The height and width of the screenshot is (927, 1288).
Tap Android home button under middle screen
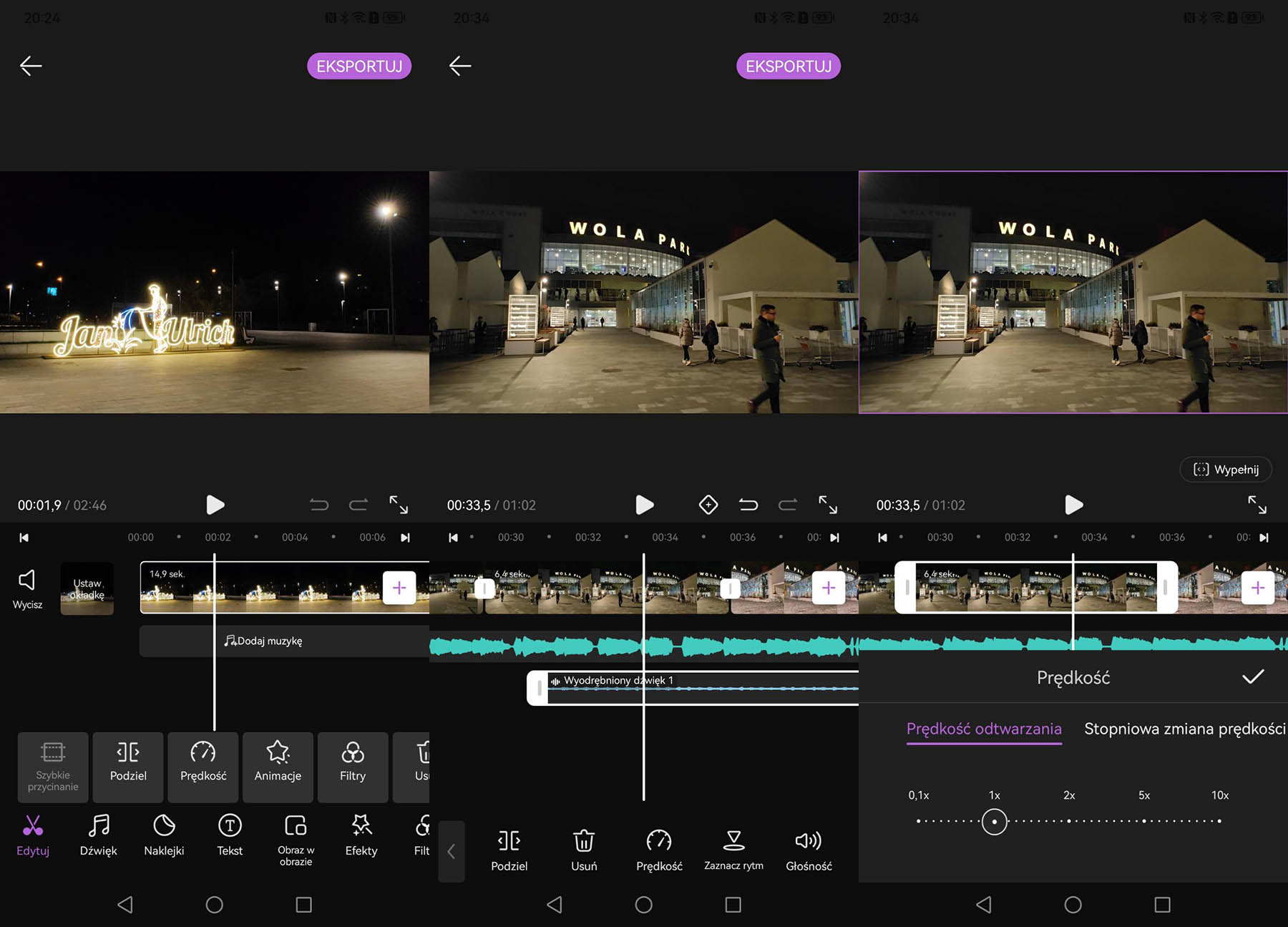[x=644, y=905]
